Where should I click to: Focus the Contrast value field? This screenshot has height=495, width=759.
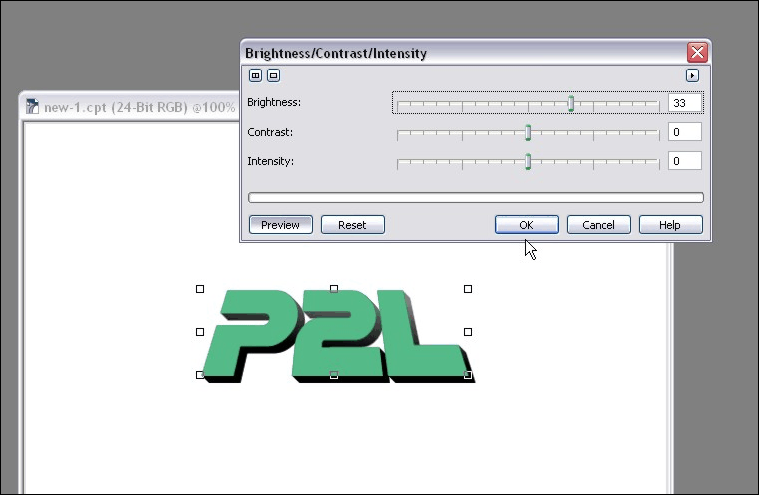(685, 132)
